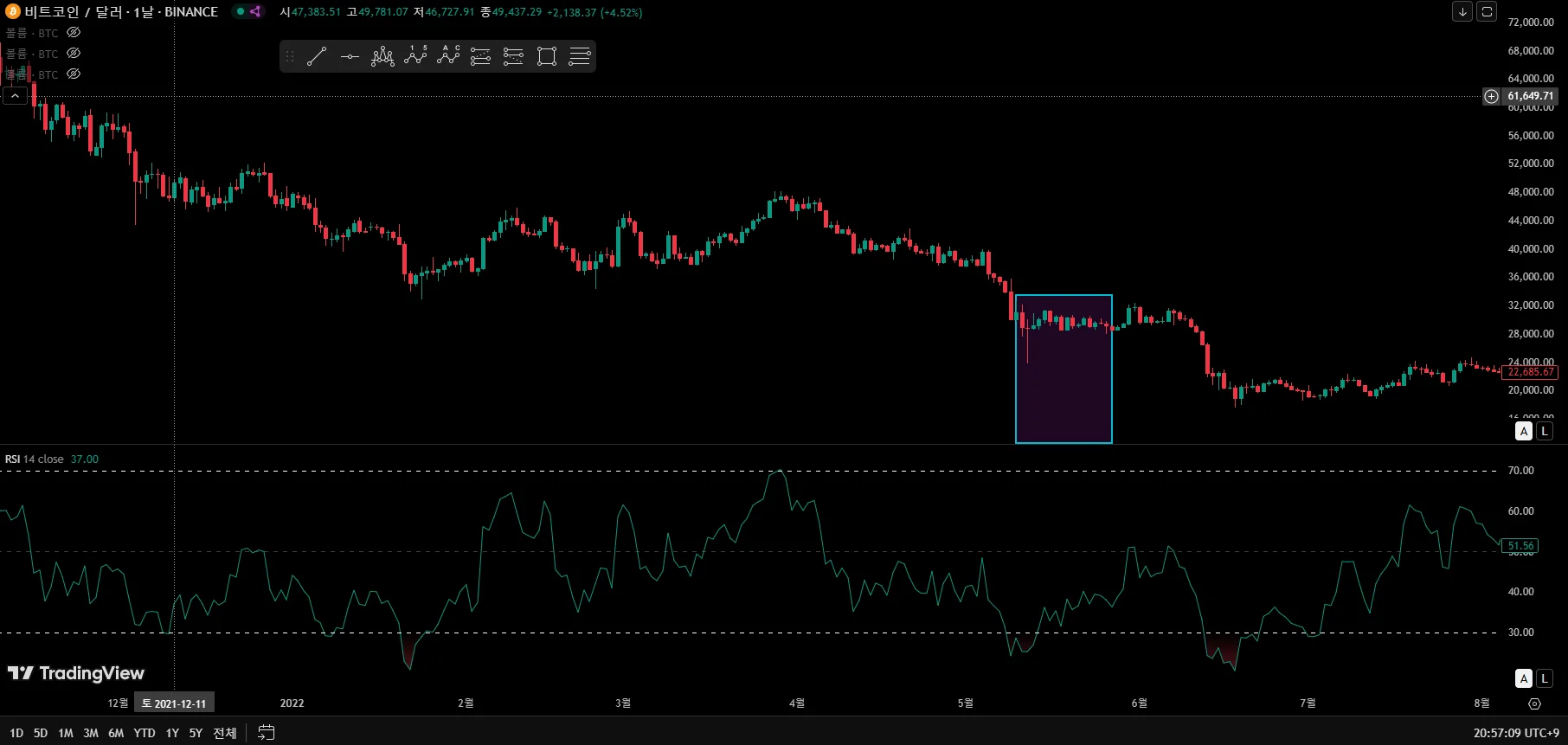
Task: Toggle visibility of the third Volume BTC indicator
Action: point(74,74)
